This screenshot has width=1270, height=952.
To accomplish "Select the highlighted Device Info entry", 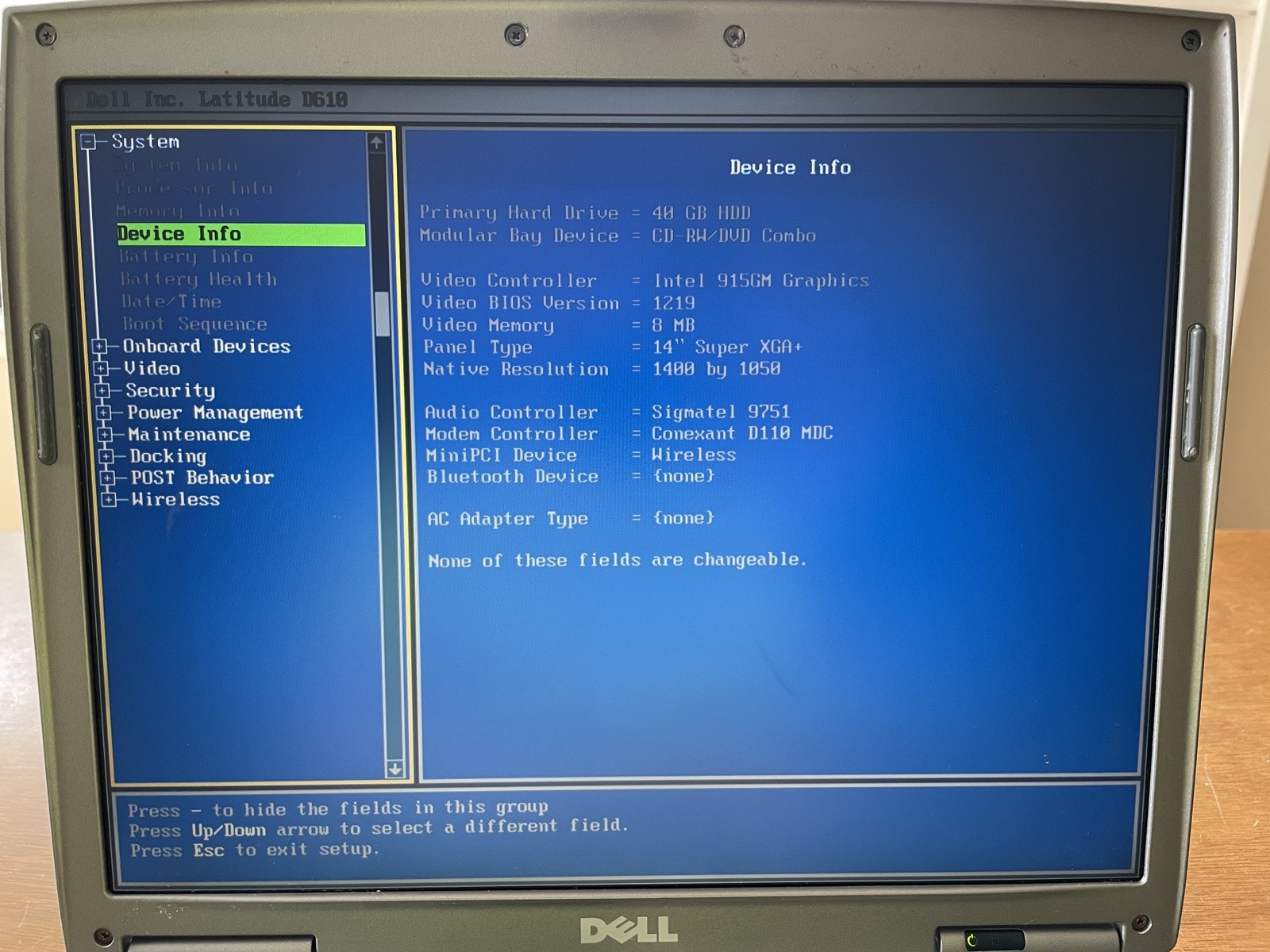I will coord(241,234).
